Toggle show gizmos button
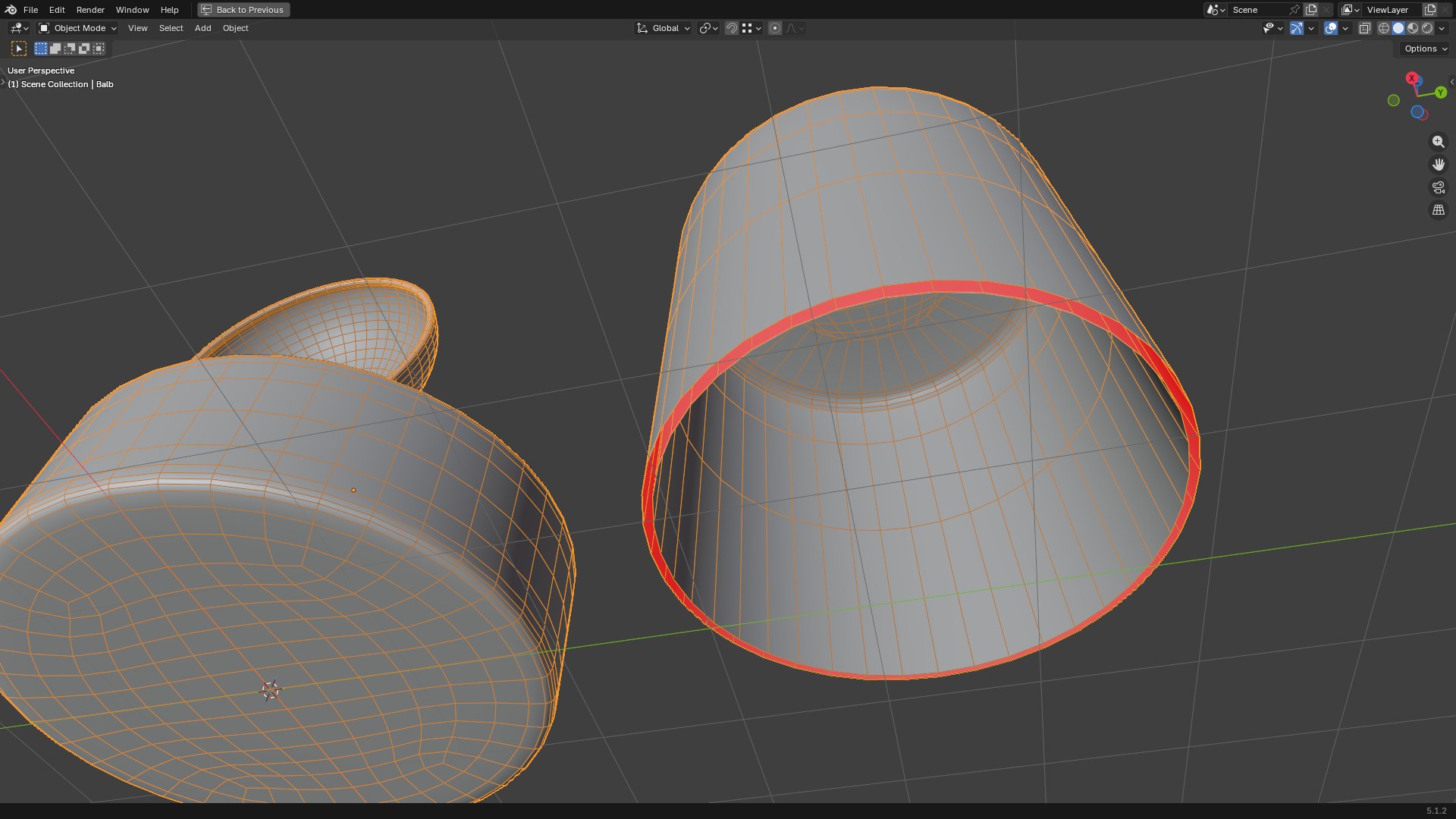 tap(1297, 28)
